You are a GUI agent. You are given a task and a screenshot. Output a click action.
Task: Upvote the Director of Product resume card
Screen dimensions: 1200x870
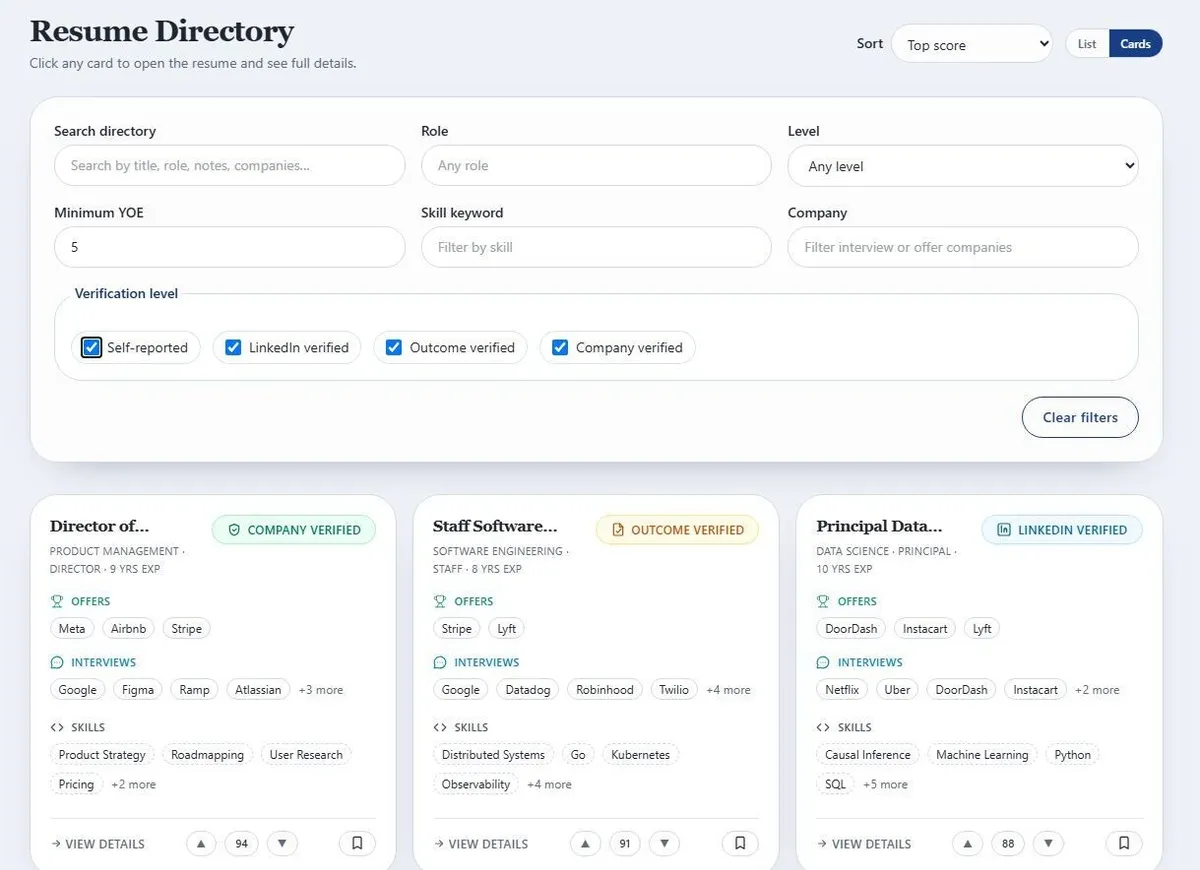201,844
